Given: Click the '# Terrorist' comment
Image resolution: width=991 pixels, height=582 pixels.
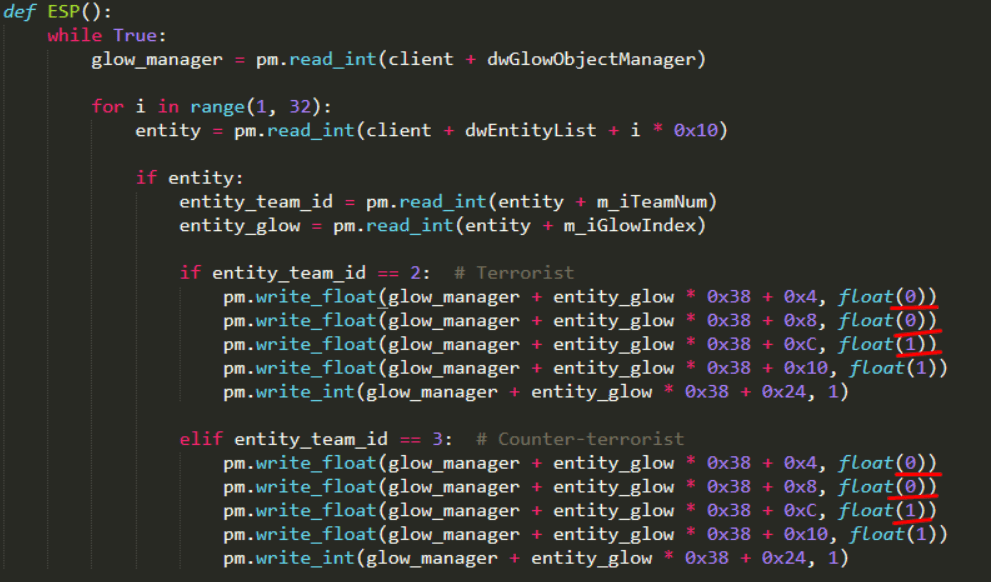Looking at the screenshot, I should (514, 273).
